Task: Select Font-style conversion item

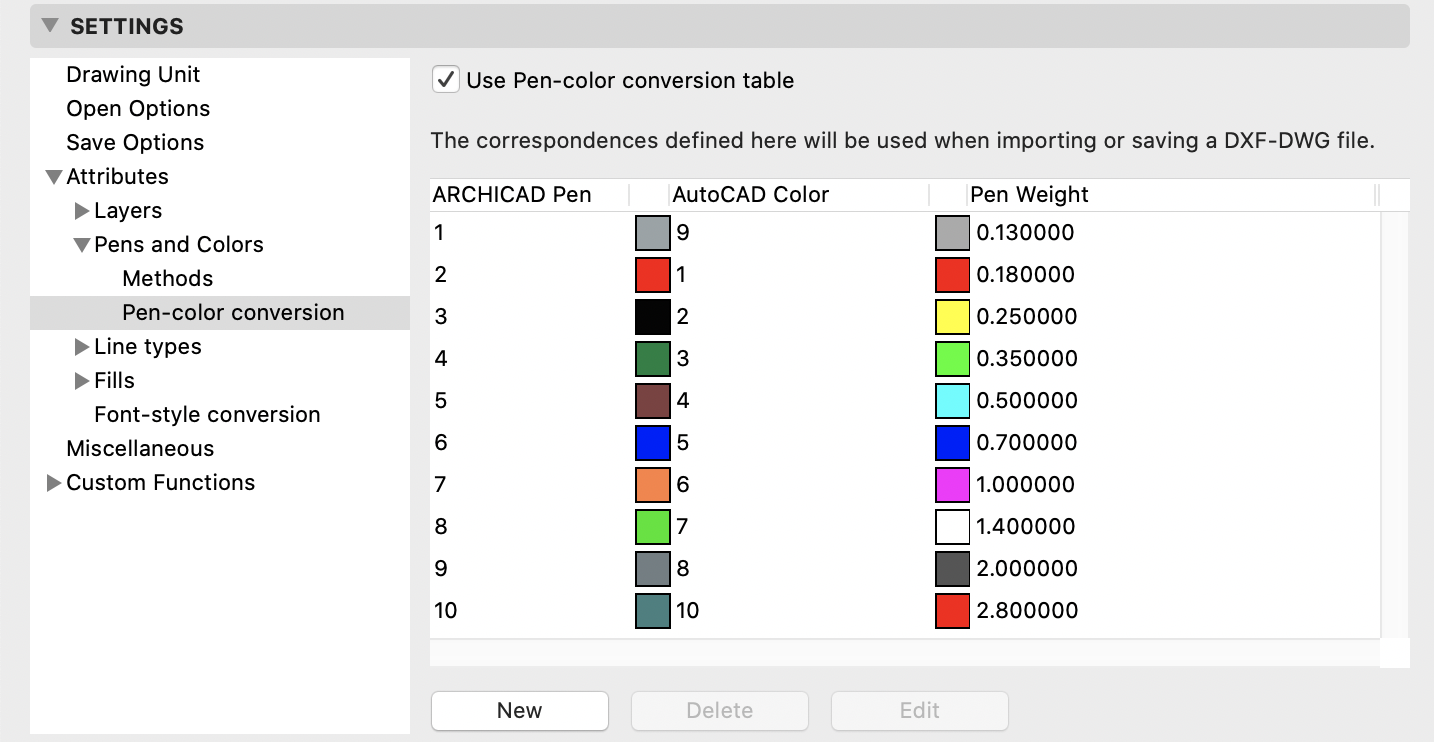Action: coord(207,415)
